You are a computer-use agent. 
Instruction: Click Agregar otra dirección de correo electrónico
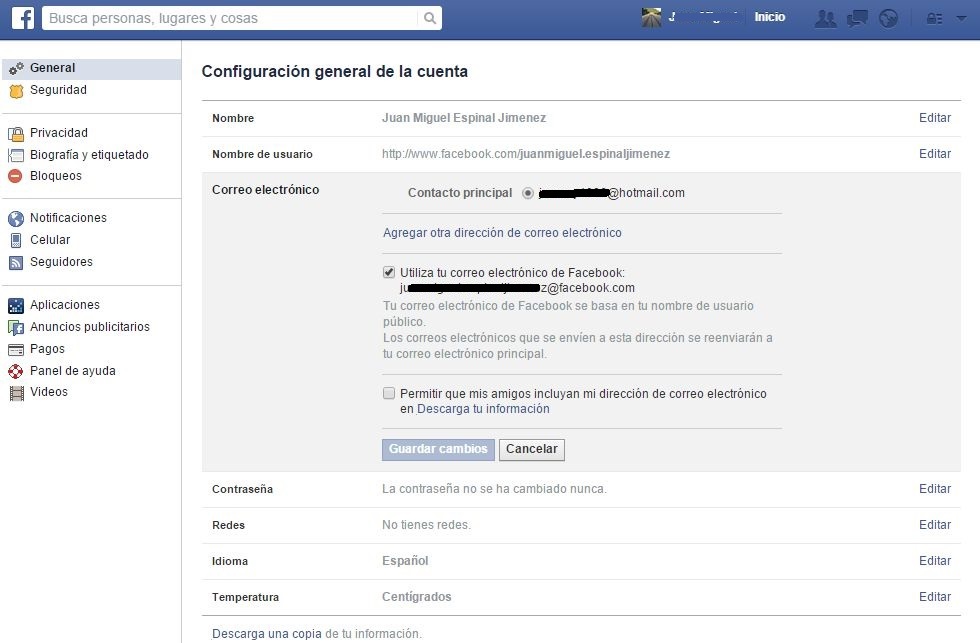[x=502, y=233]
